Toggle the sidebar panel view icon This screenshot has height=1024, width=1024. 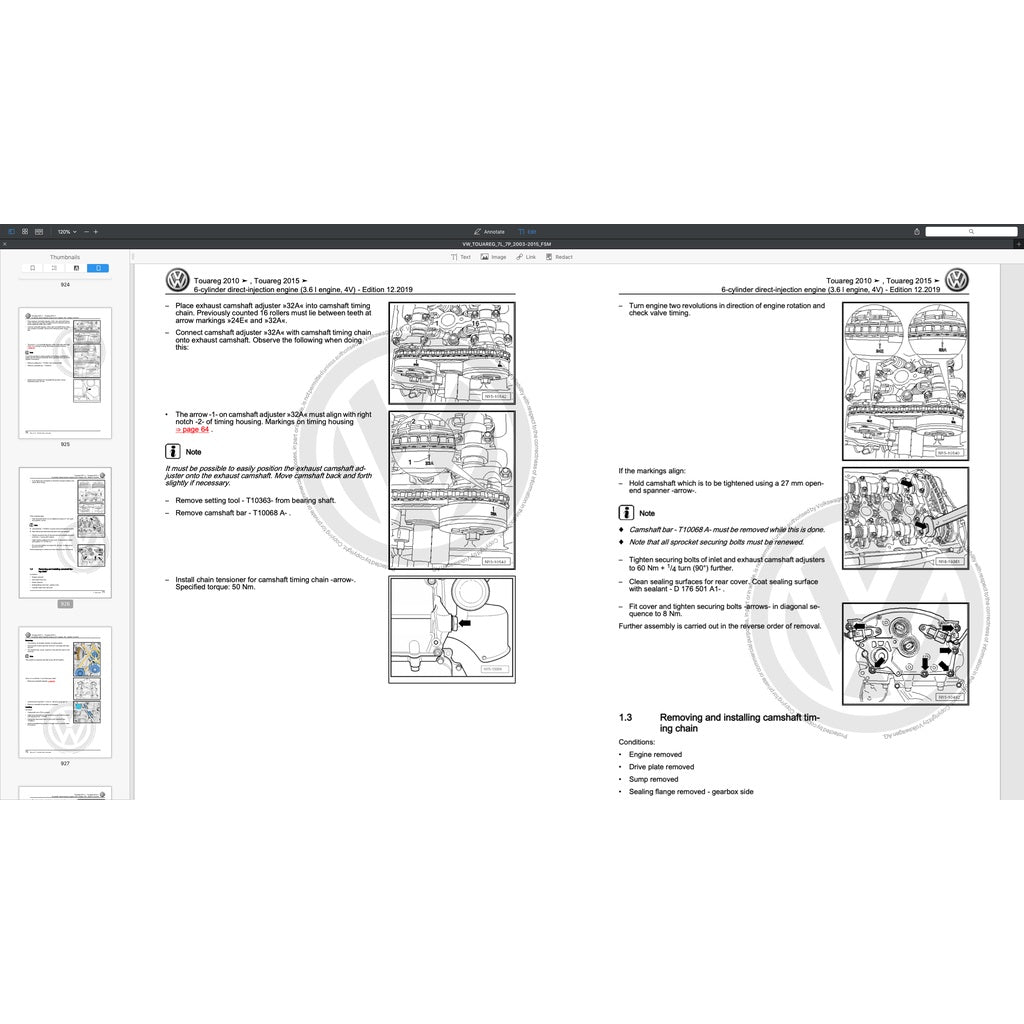[12, 231]
